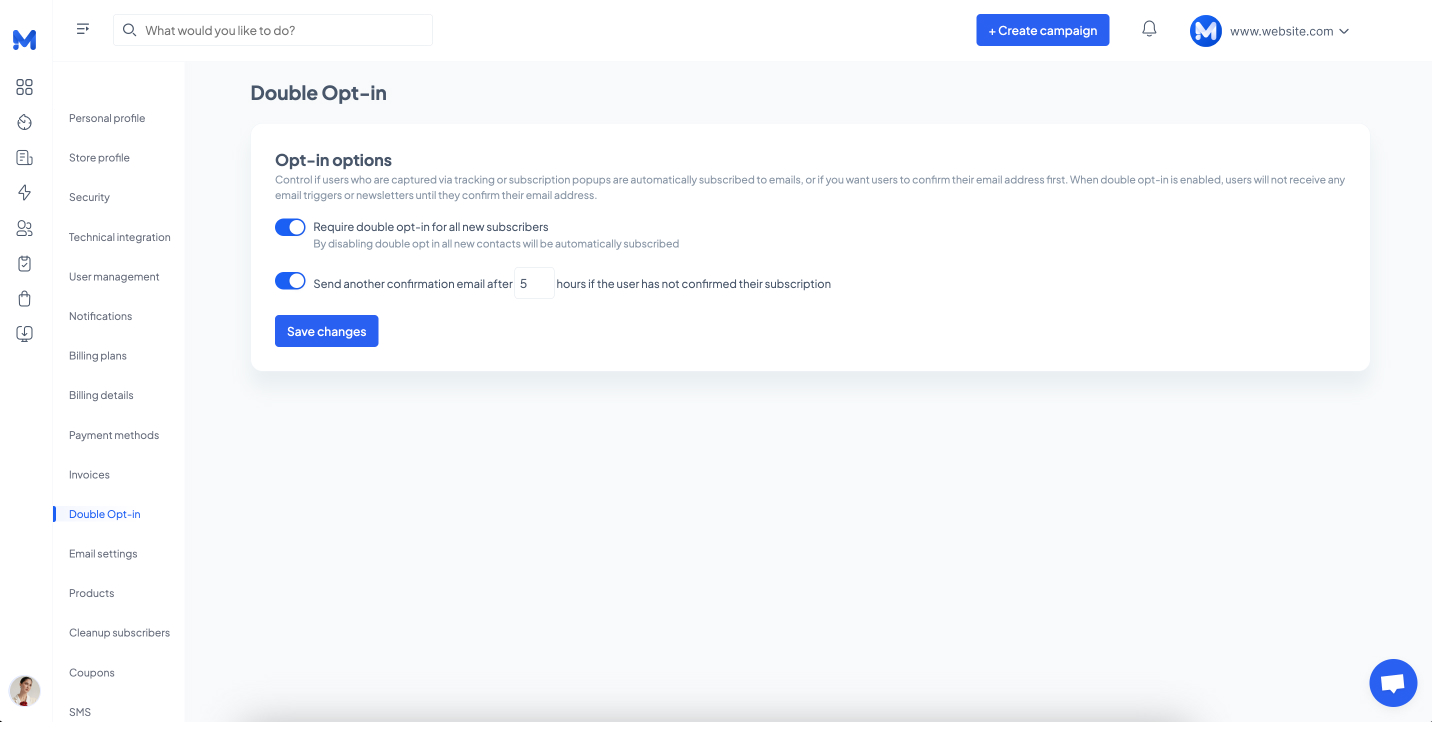
Task: Go to Billing plans settings page
Action: pos(98,356)
